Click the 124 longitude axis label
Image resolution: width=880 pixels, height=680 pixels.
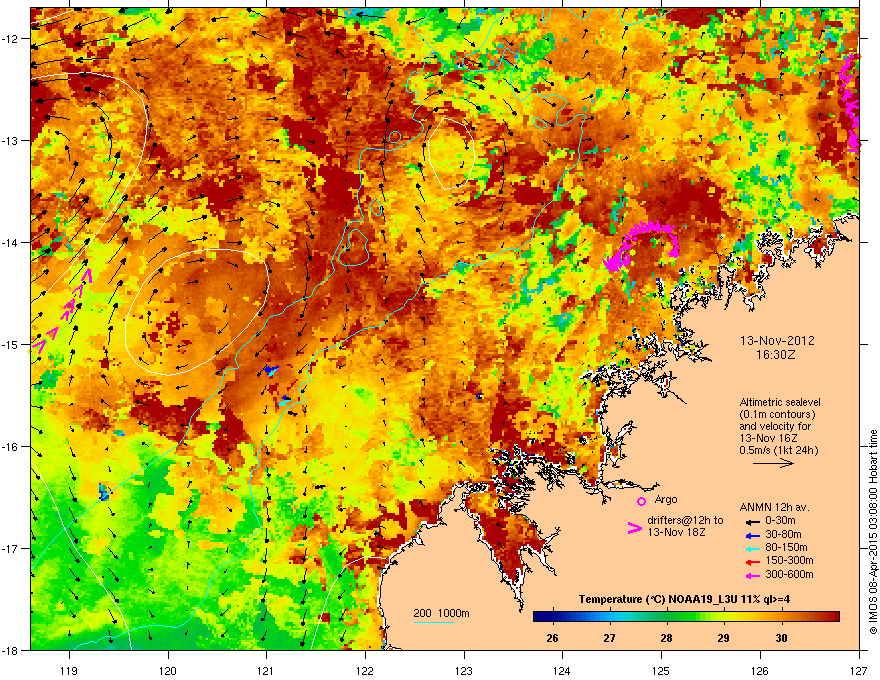(x=562, y=670)
